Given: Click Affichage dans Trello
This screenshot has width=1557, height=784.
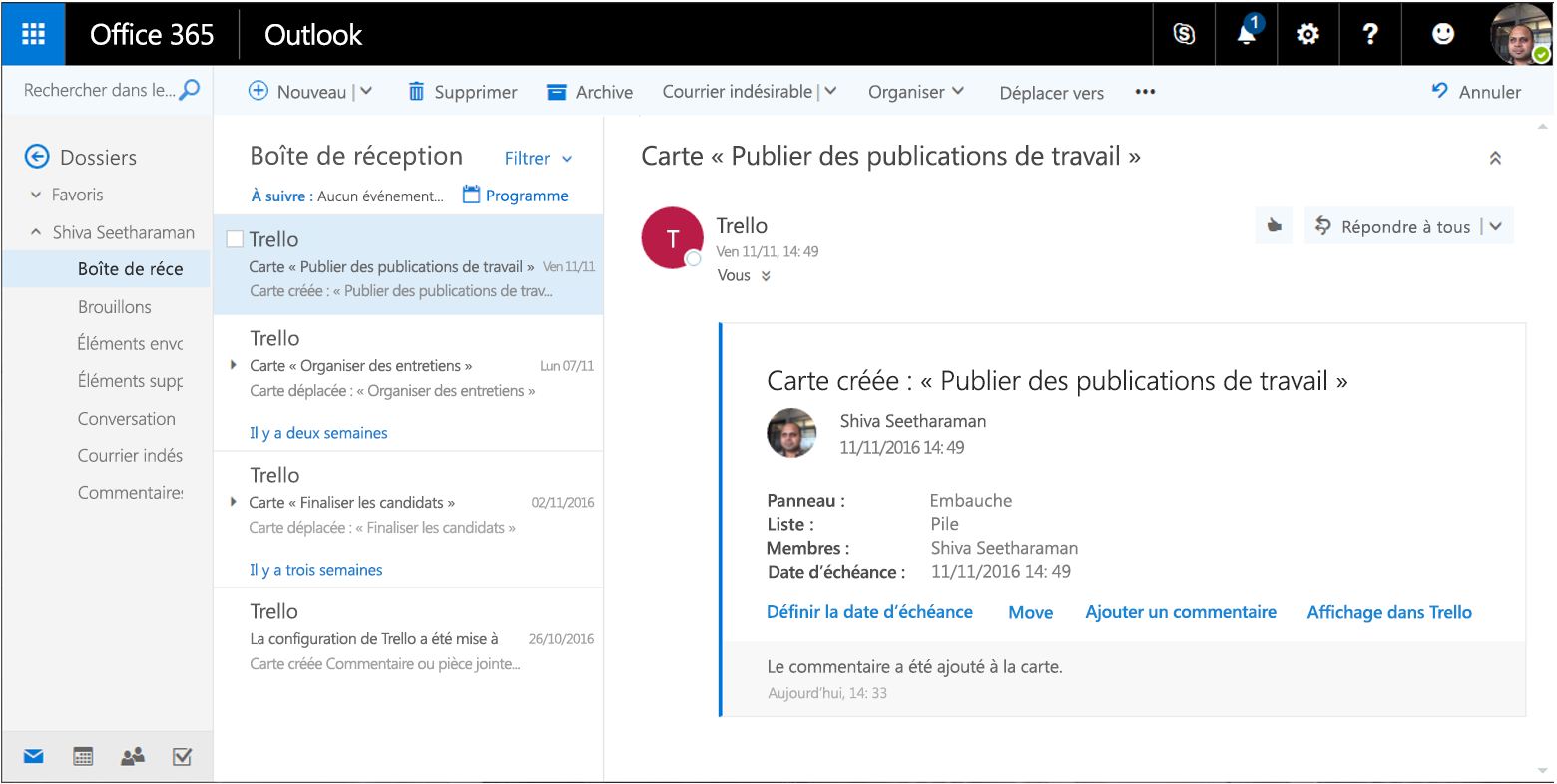Looking at the screenshot, I should click(1389, 612).
